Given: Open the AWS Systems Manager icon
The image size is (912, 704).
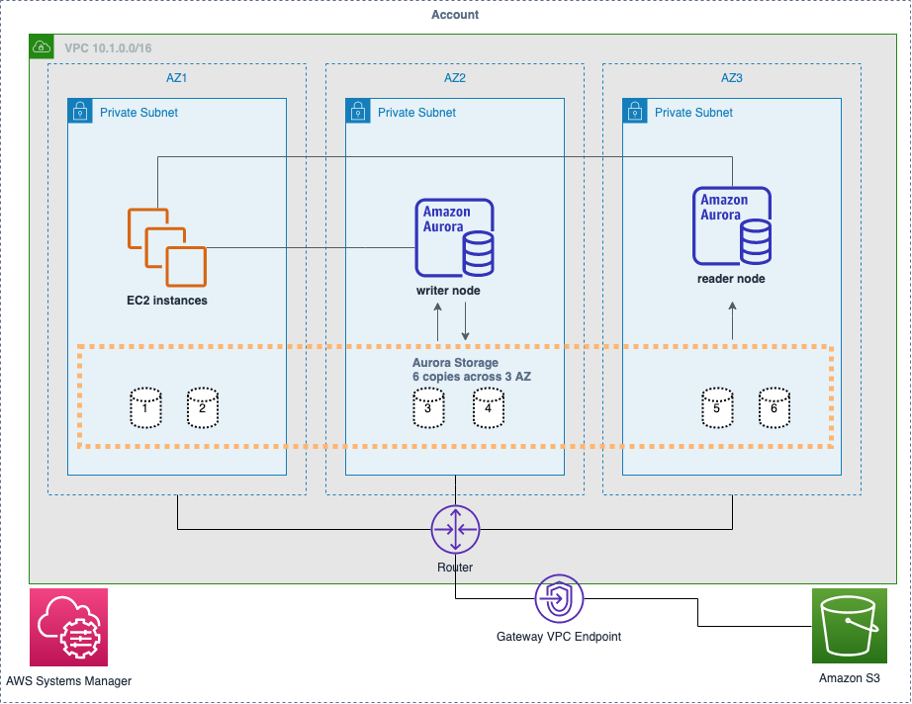Looking at the screenshot, I should tap(69, 627).
